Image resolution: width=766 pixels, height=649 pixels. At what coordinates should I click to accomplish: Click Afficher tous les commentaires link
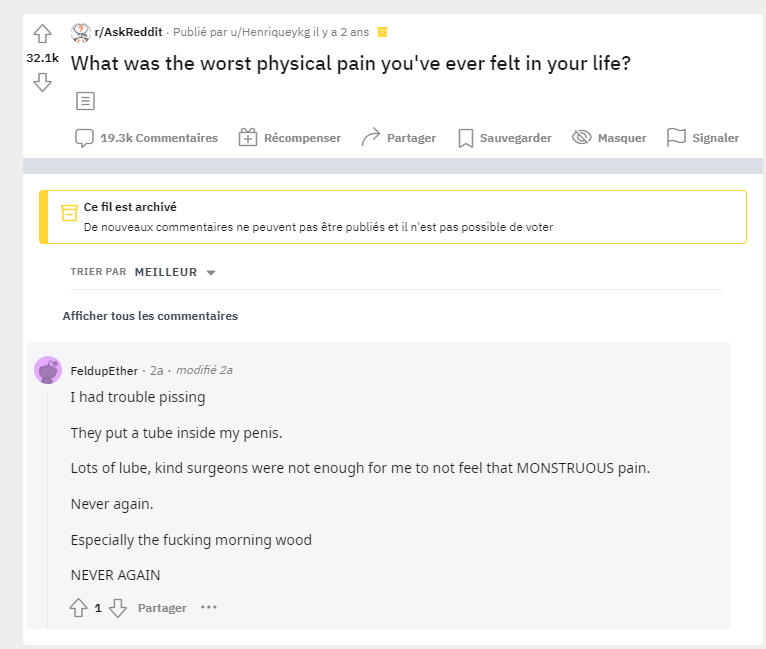pos(150,316)
